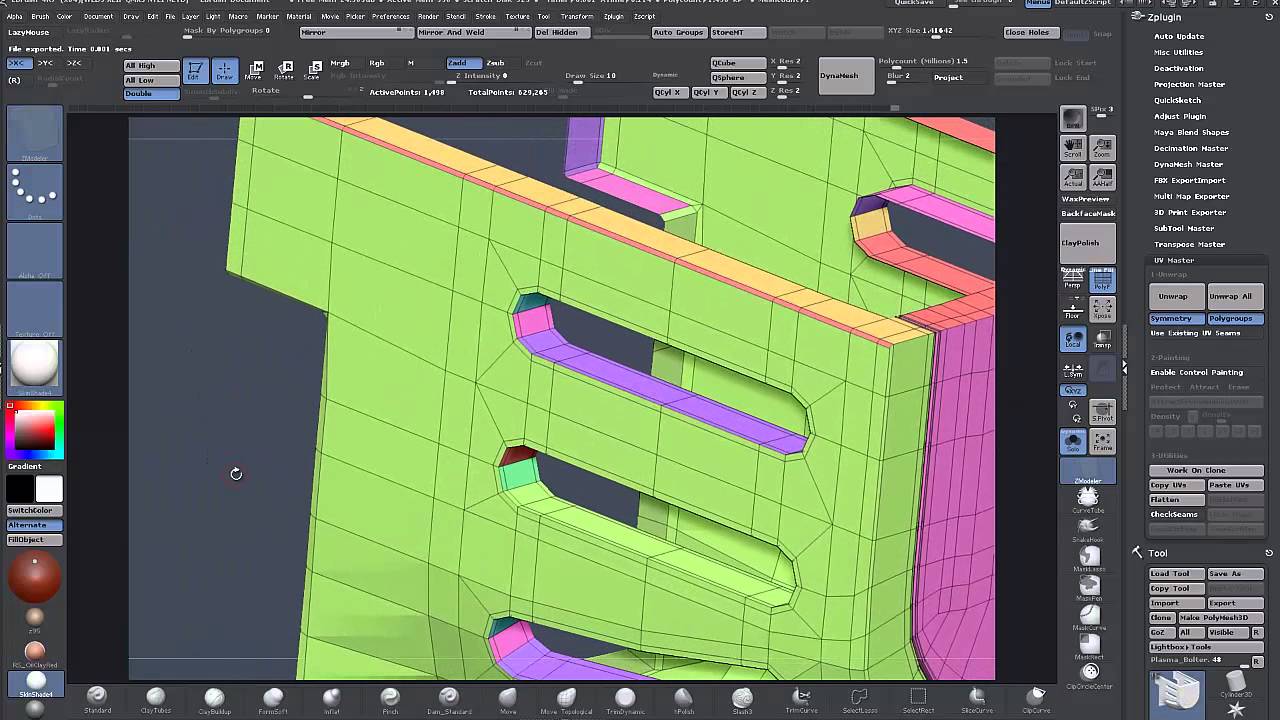
Task: Select the Rotate transform icon
Action: click(284, 70)
